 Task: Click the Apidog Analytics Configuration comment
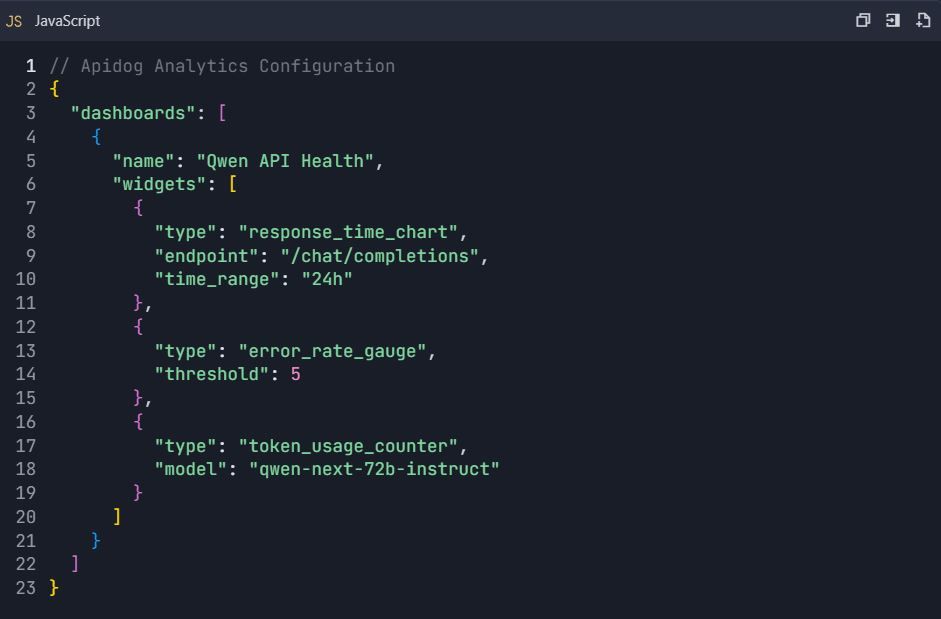click(222, 66)
